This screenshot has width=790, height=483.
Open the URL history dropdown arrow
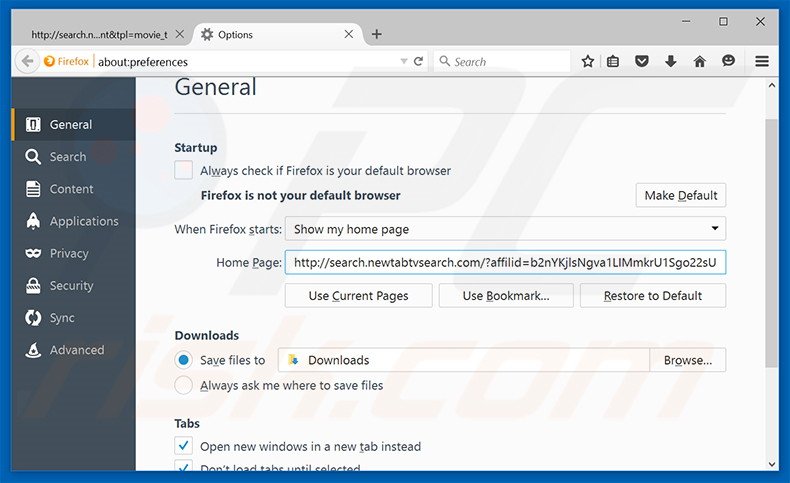(x=404, y=61)
